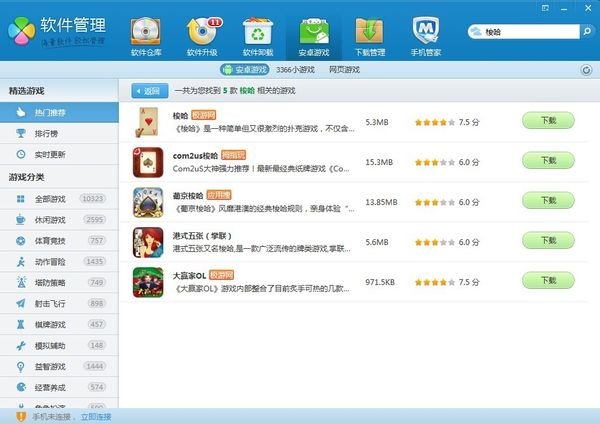Click the com2us梭哈 app icon

[x=148, y=160]
